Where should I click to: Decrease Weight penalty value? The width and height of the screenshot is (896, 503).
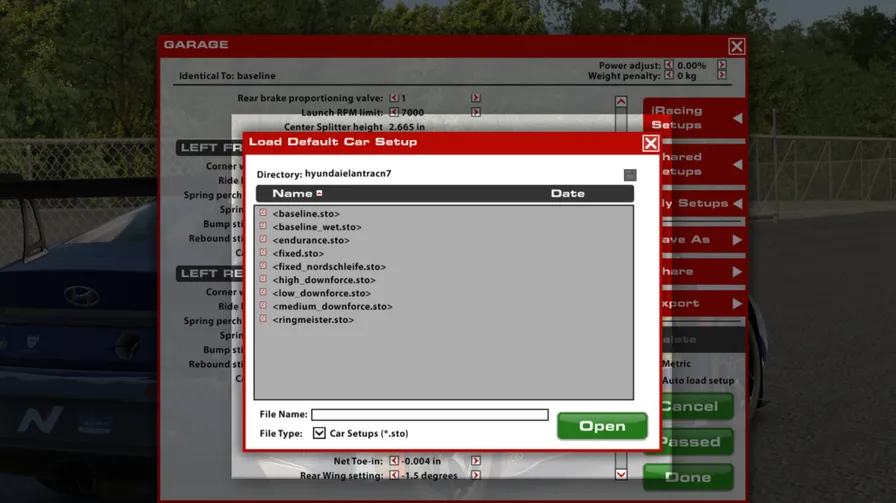coord(669,75)
